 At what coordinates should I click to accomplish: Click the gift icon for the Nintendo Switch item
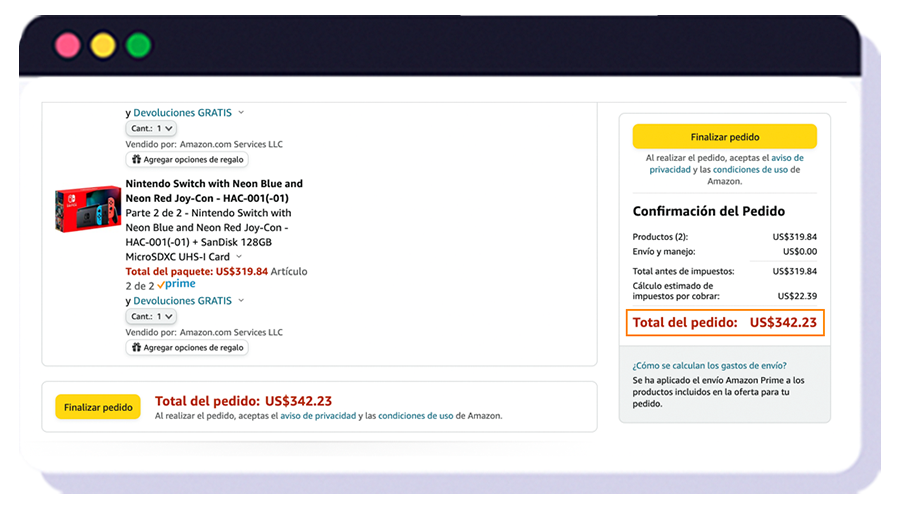coord(136,348)
